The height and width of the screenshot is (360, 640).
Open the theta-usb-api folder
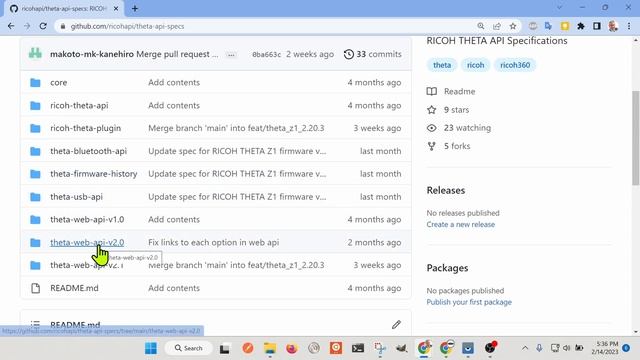pos(76,197)
